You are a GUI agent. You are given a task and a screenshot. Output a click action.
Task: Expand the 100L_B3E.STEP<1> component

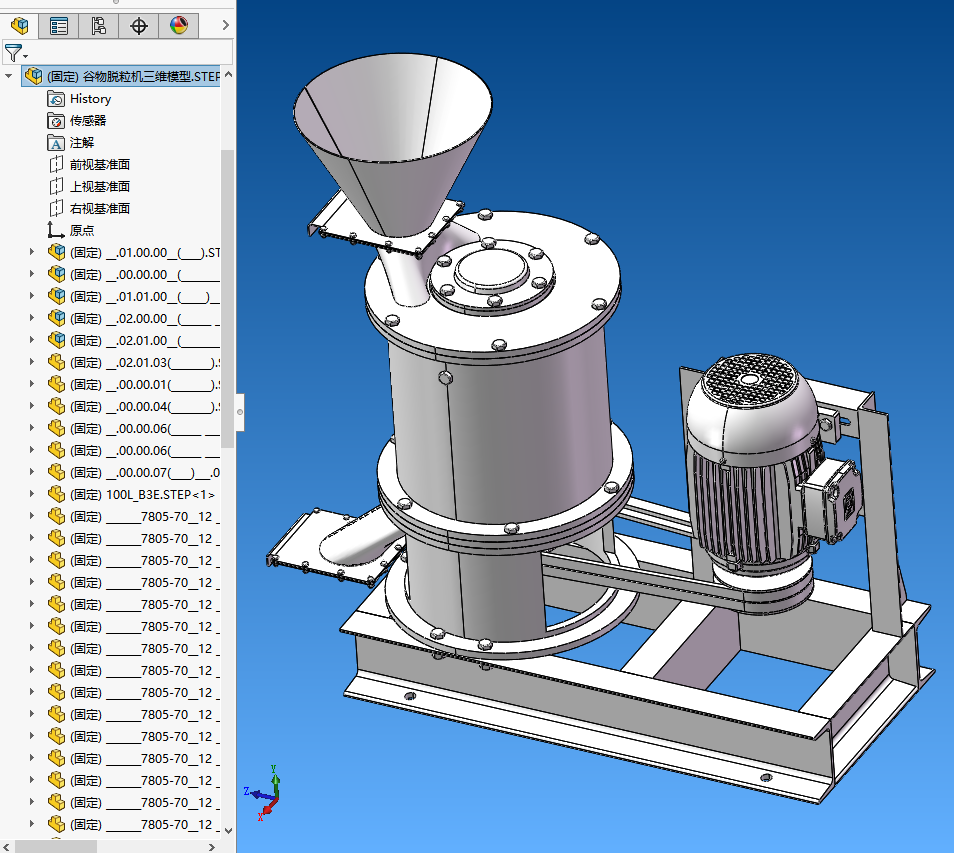click(x=32, y=495)
